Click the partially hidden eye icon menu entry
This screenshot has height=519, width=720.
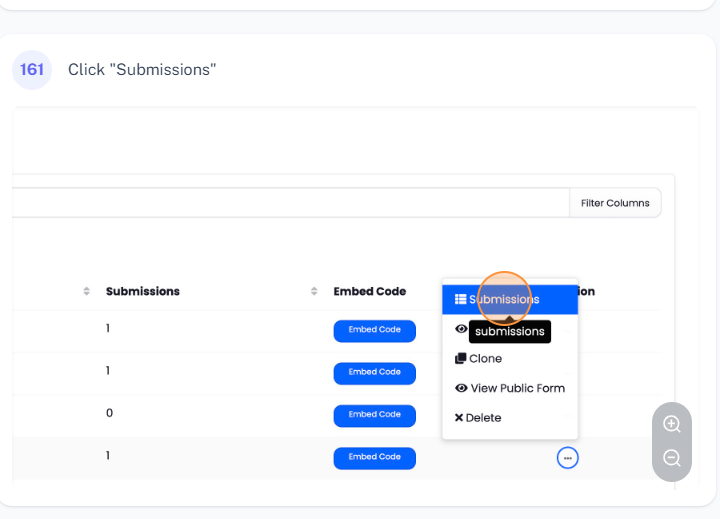pyautogui.click(x=460, y=328)
